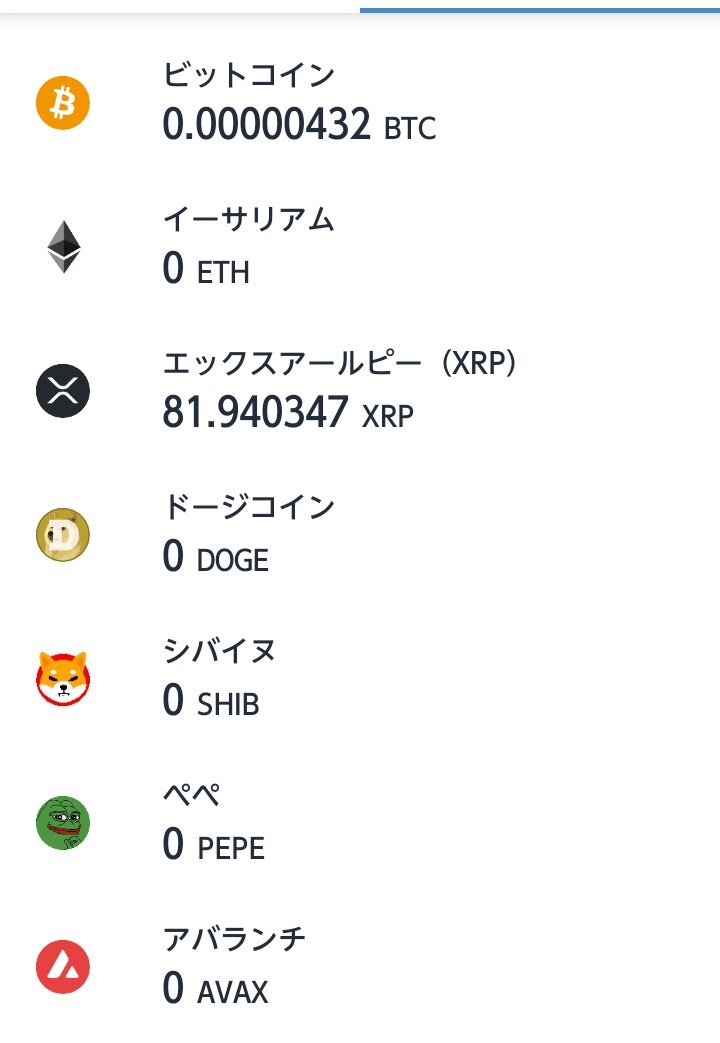Tap the Shiba Inu dog icon

[63, 678]
